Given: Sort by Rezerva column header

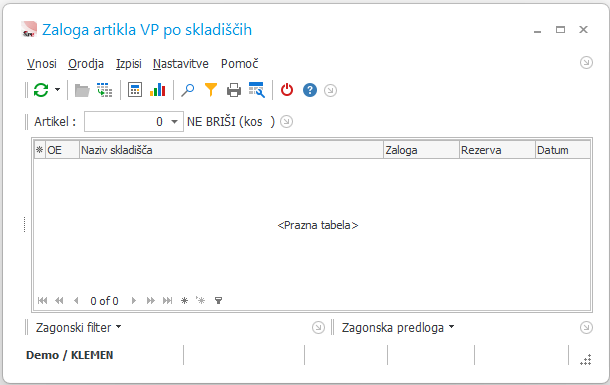Looking at the screenshot, I should click(x=497, y=150).
